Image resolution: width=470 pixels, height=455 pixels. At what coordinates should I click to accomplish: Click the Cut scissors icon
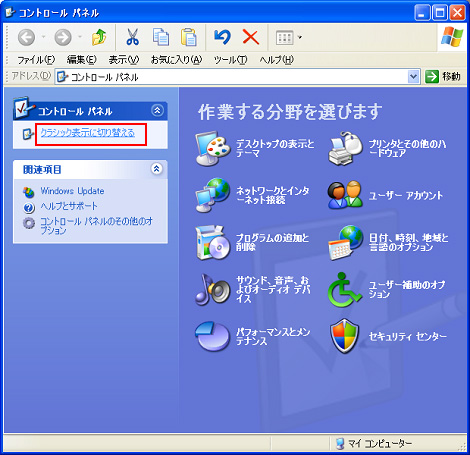tap(132, 37)
